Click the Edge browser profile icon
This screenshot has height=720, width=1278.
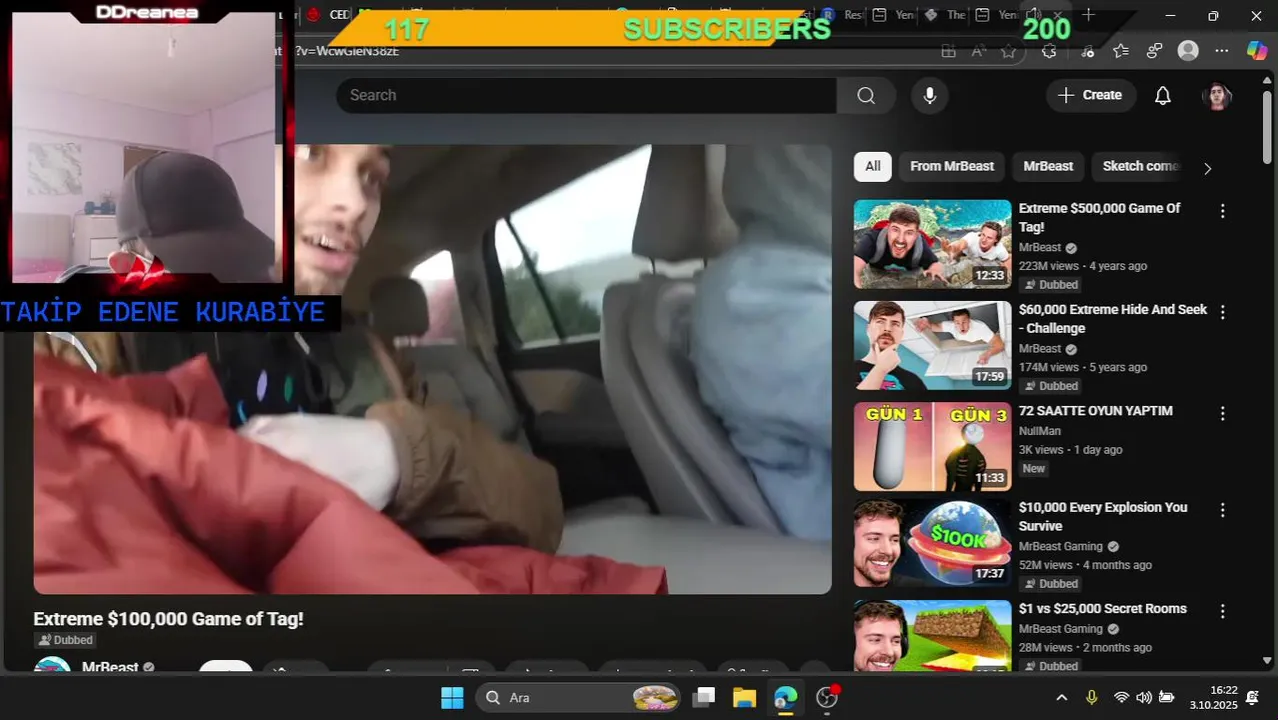1188,50
